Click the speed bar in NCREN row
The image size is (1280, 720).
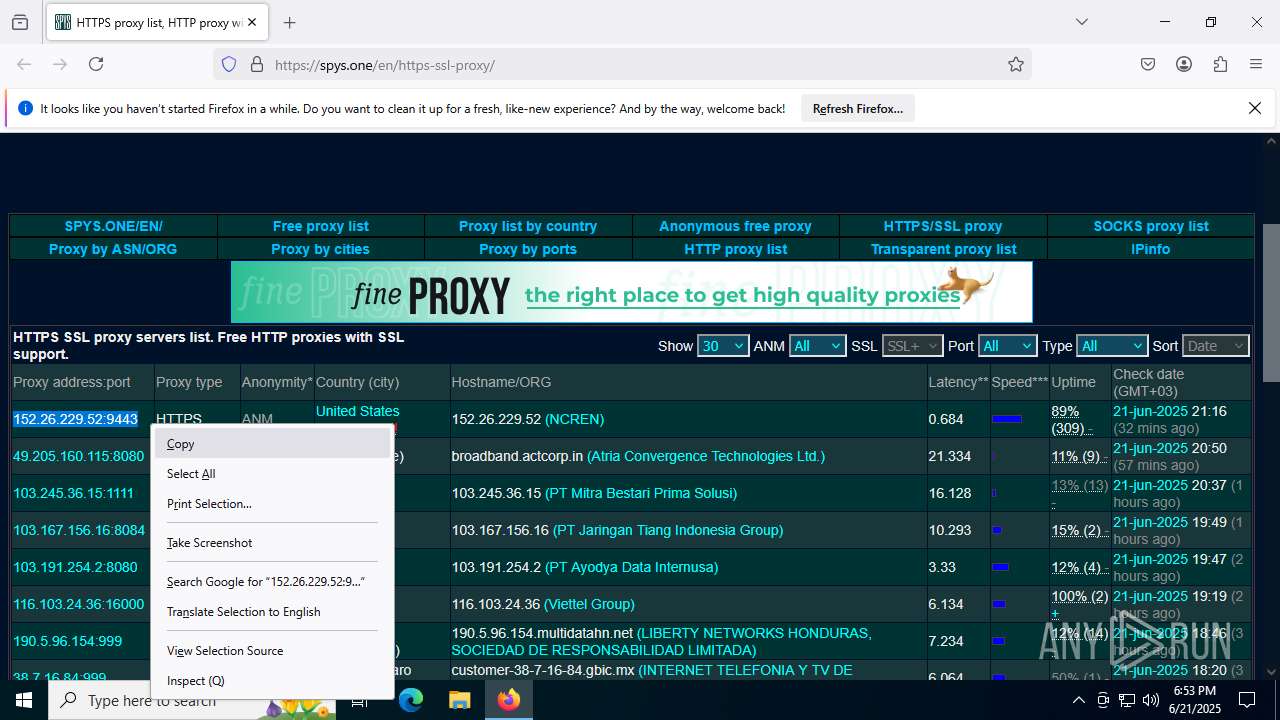(x=1006, y=419)
